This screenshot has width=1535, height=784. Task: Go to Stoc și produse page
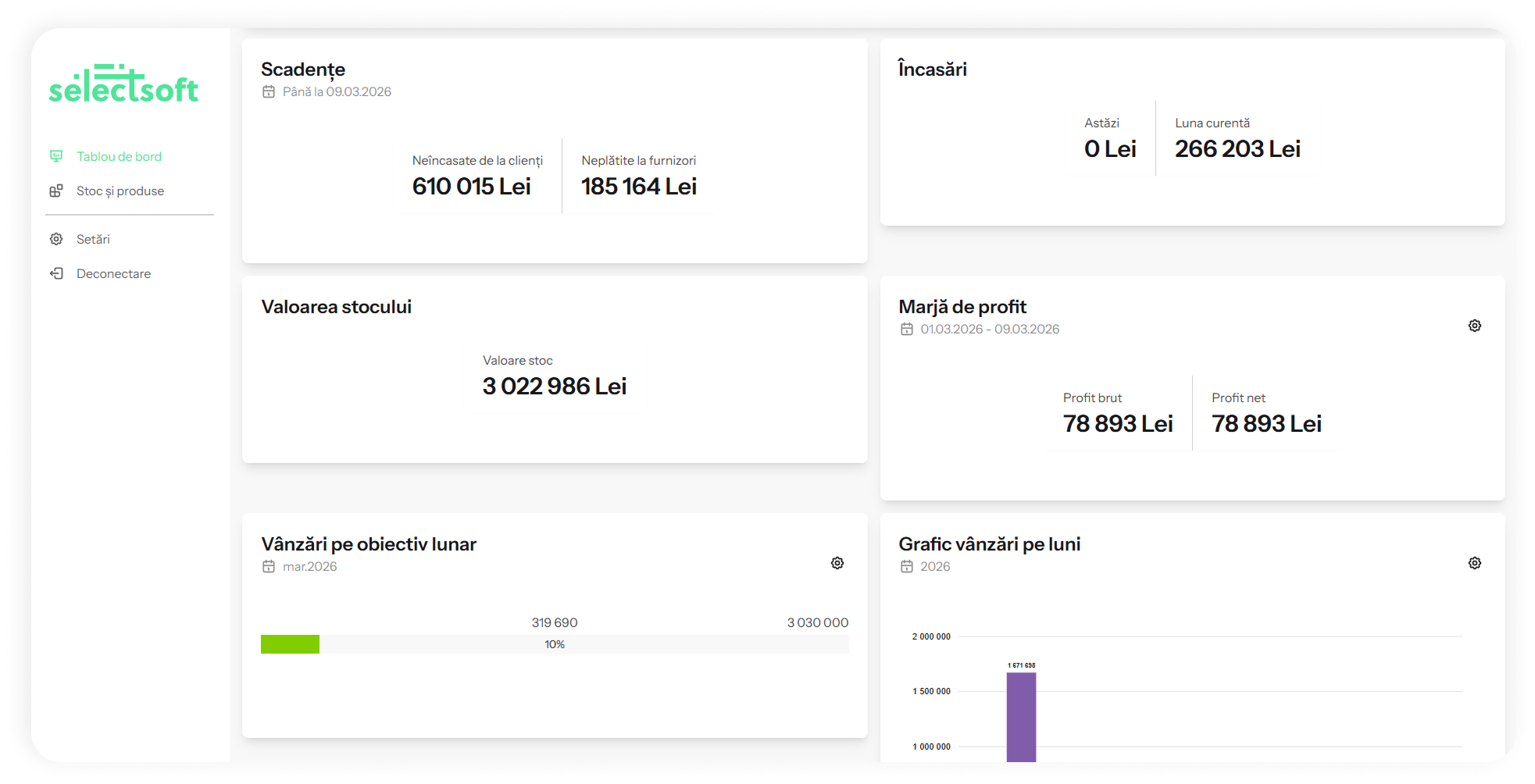120,191
